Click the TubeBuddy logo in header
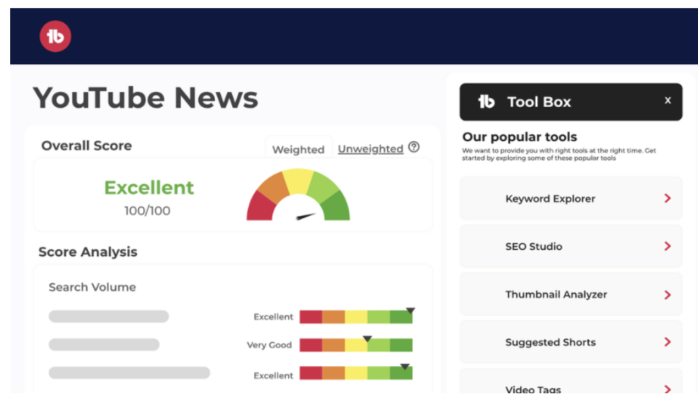The height and width of the screenshot is (400, 698). pos(55,36)
